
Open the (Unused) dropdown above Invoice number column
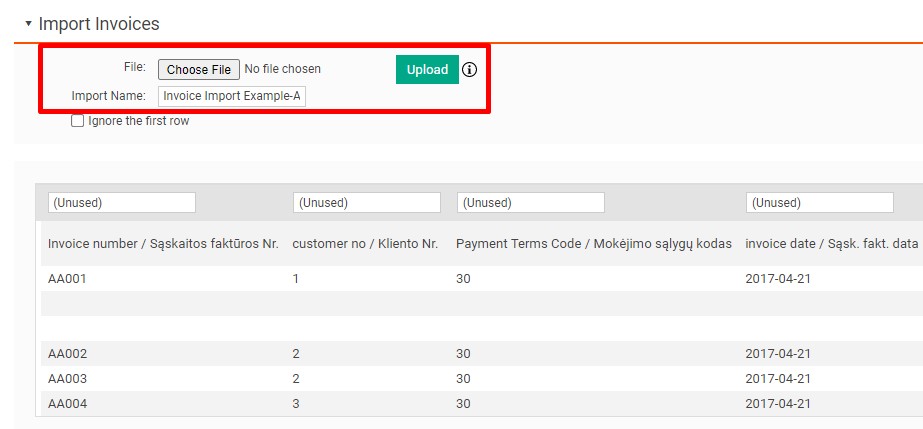121,203
